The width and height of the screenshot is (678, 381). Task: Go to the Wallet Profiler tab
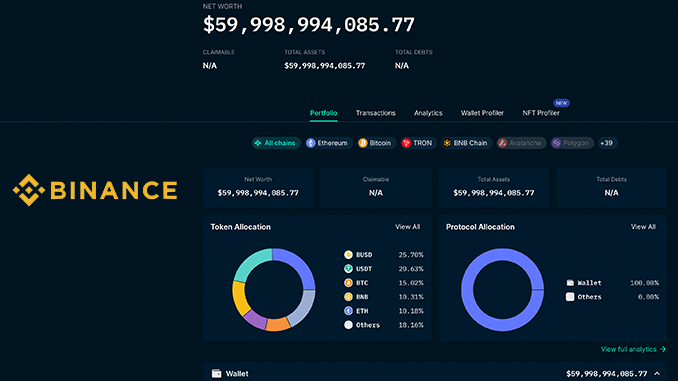point(482,113)
